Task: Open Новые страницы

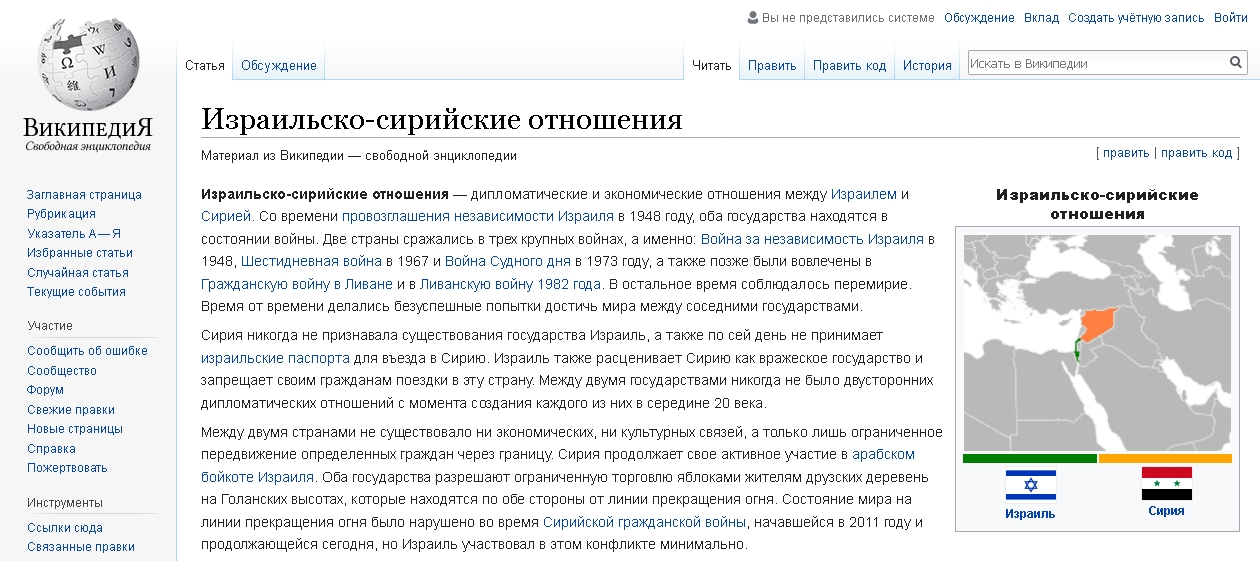Action: 75,429
